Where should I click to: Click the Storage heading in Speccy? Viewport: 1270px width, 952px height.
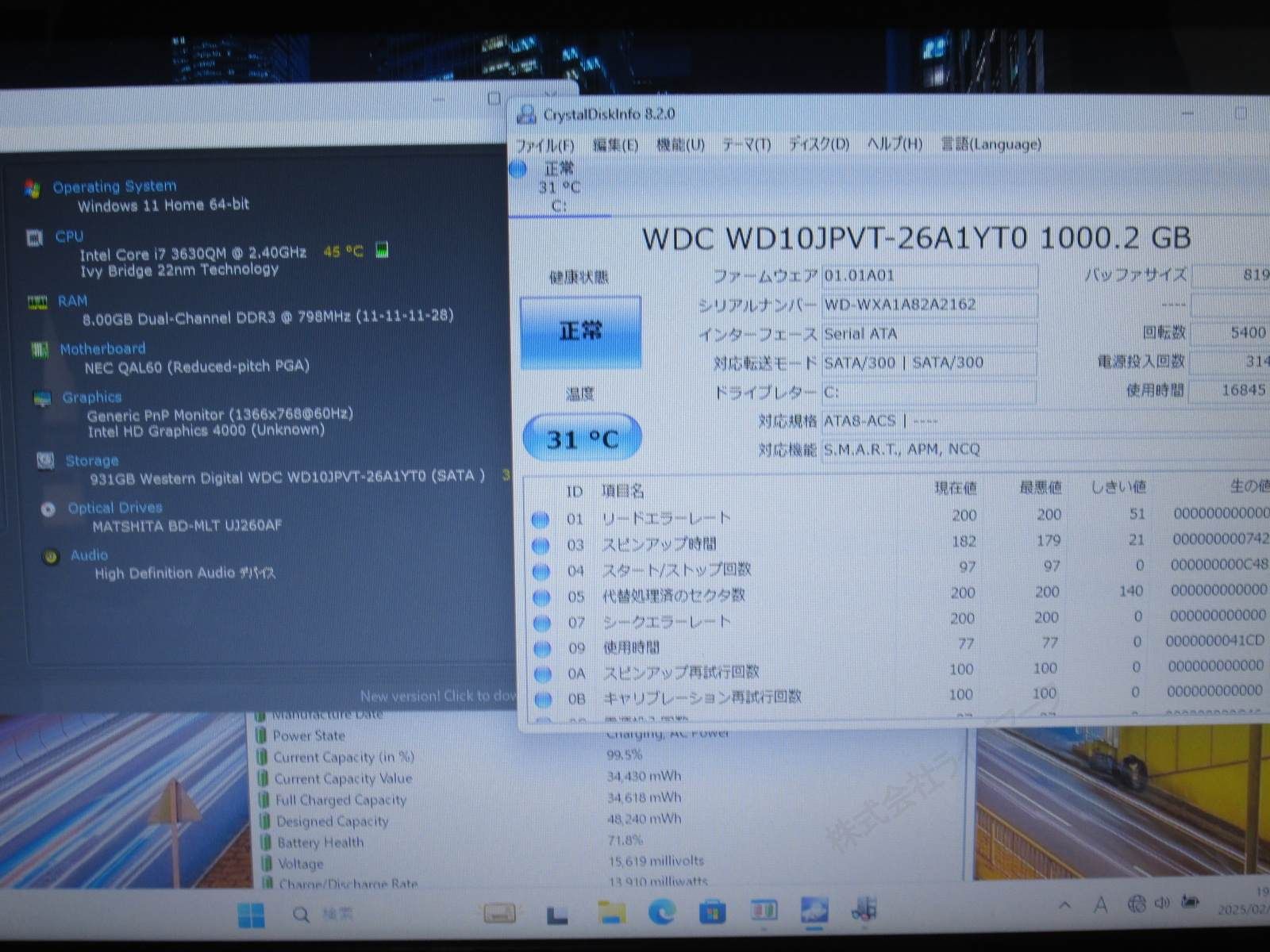coord(91,460)
